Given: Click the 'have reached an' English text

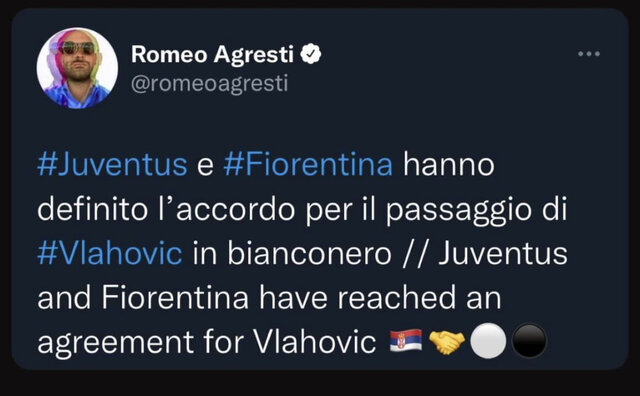Looking at the screenshot, I should tap(380, 297).
